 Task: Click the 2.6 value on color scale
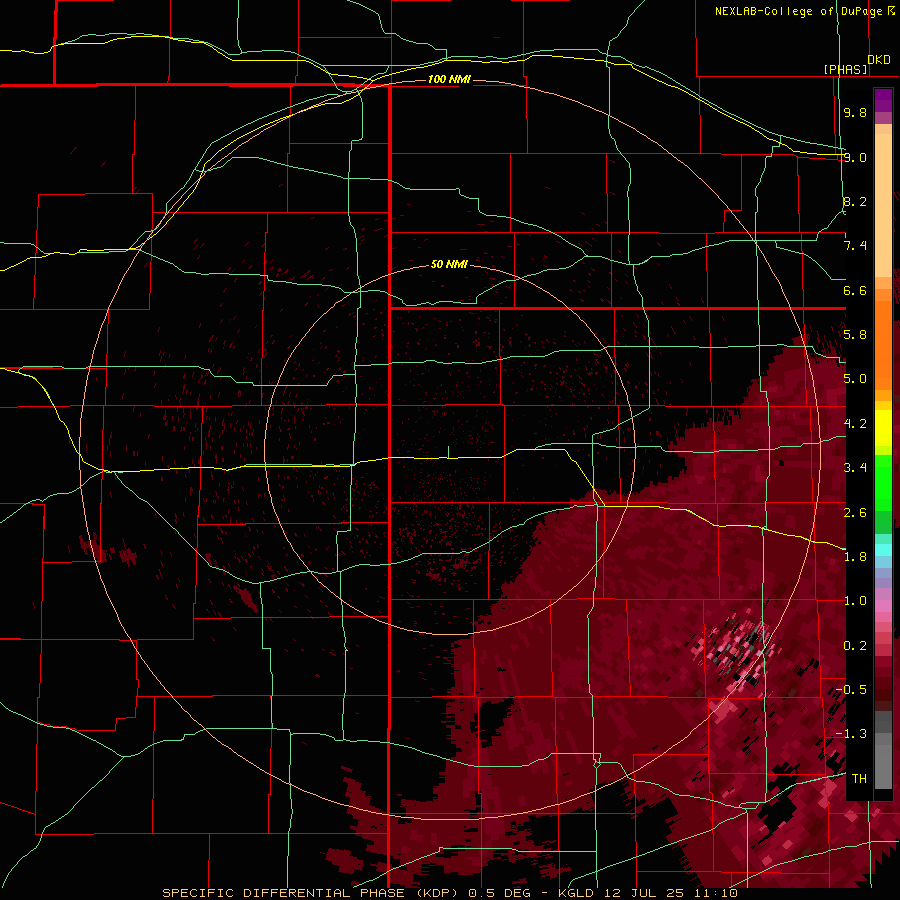pos(855,513)
